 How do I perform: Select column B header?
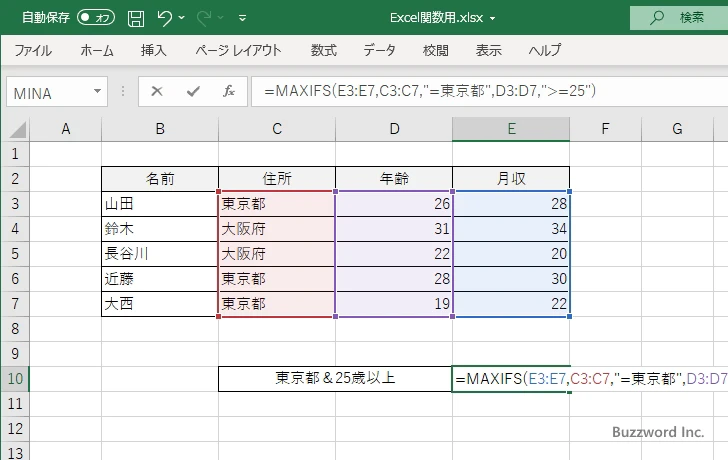160,129
